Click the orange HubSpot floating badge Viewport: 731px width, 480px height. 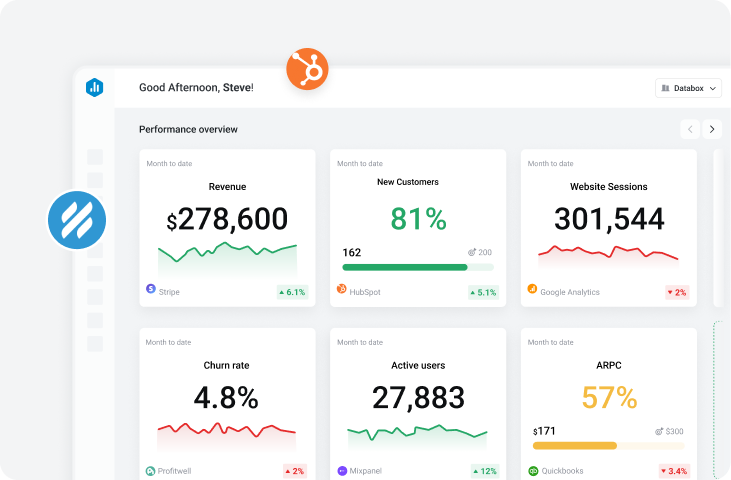pyautogui.click(x=307, y=70)
